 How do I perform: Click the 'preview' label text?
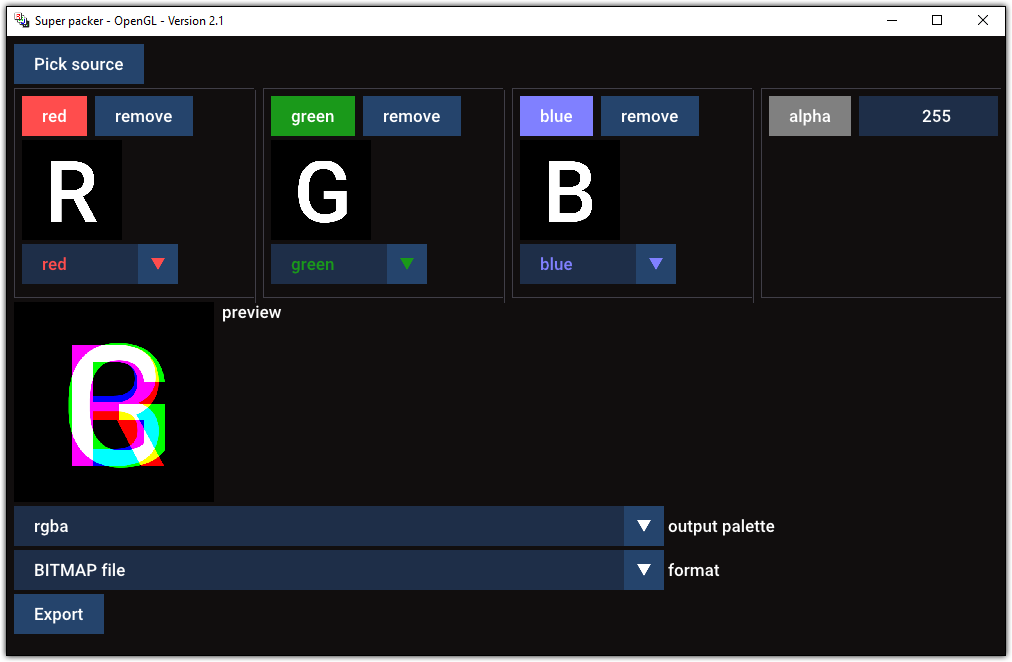[252, 313]
